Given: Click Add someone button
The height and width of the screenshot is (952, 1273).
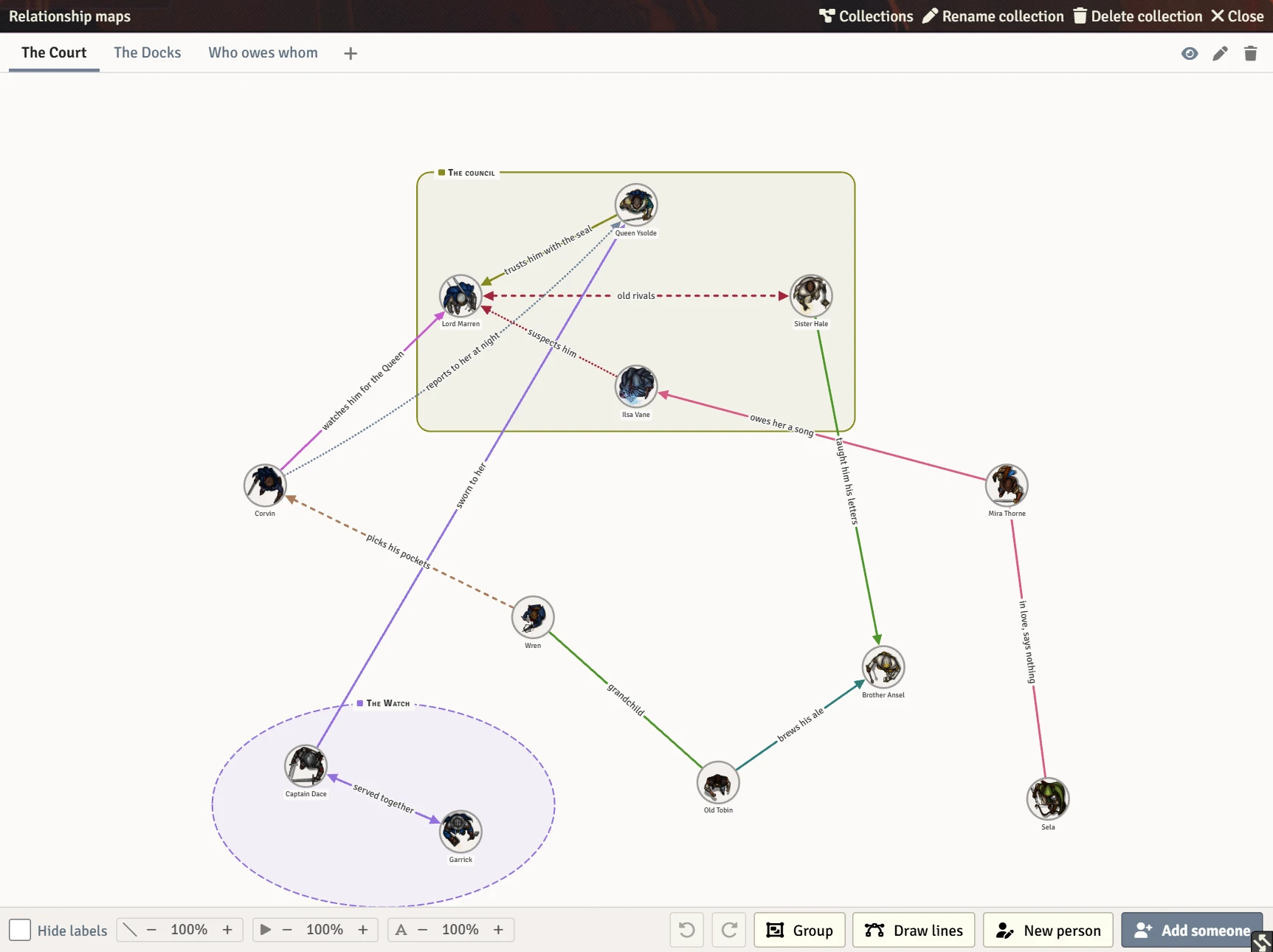Looking at the screenshot, I should tap(1192, 930).
